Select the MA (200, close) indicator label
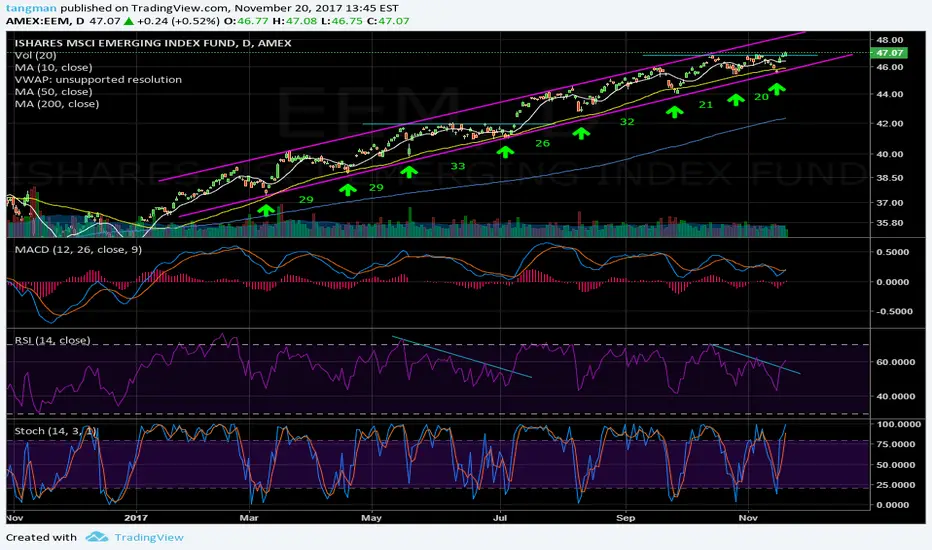932x550 pixels. coord(56,103)
